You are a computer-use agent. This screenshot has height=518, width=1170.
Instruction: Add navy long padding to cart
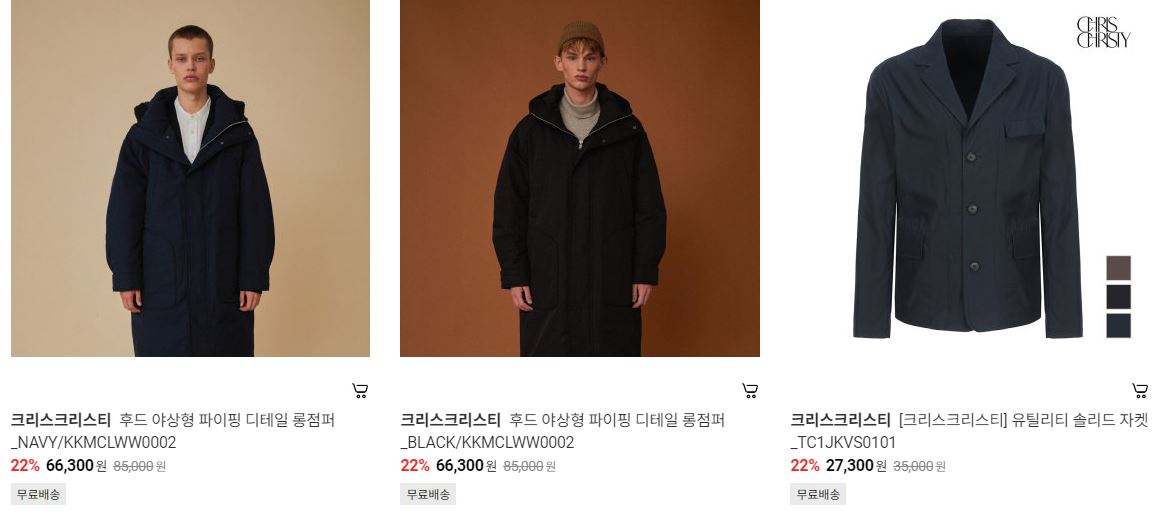[360, 390]
